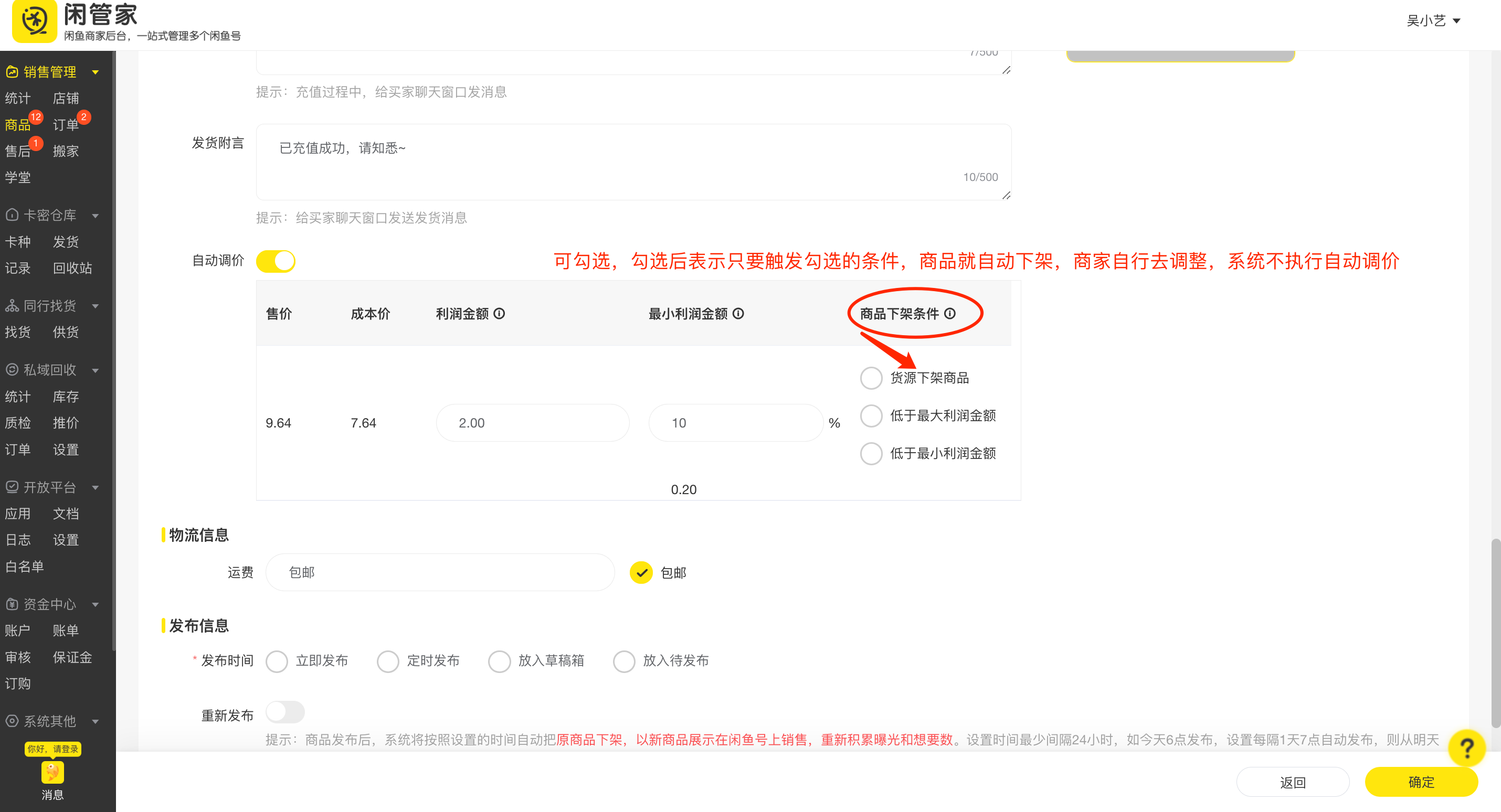Click the 卡密仓库 sidebar section icon
Viewport: 1501px width, 812px height.
13,215
